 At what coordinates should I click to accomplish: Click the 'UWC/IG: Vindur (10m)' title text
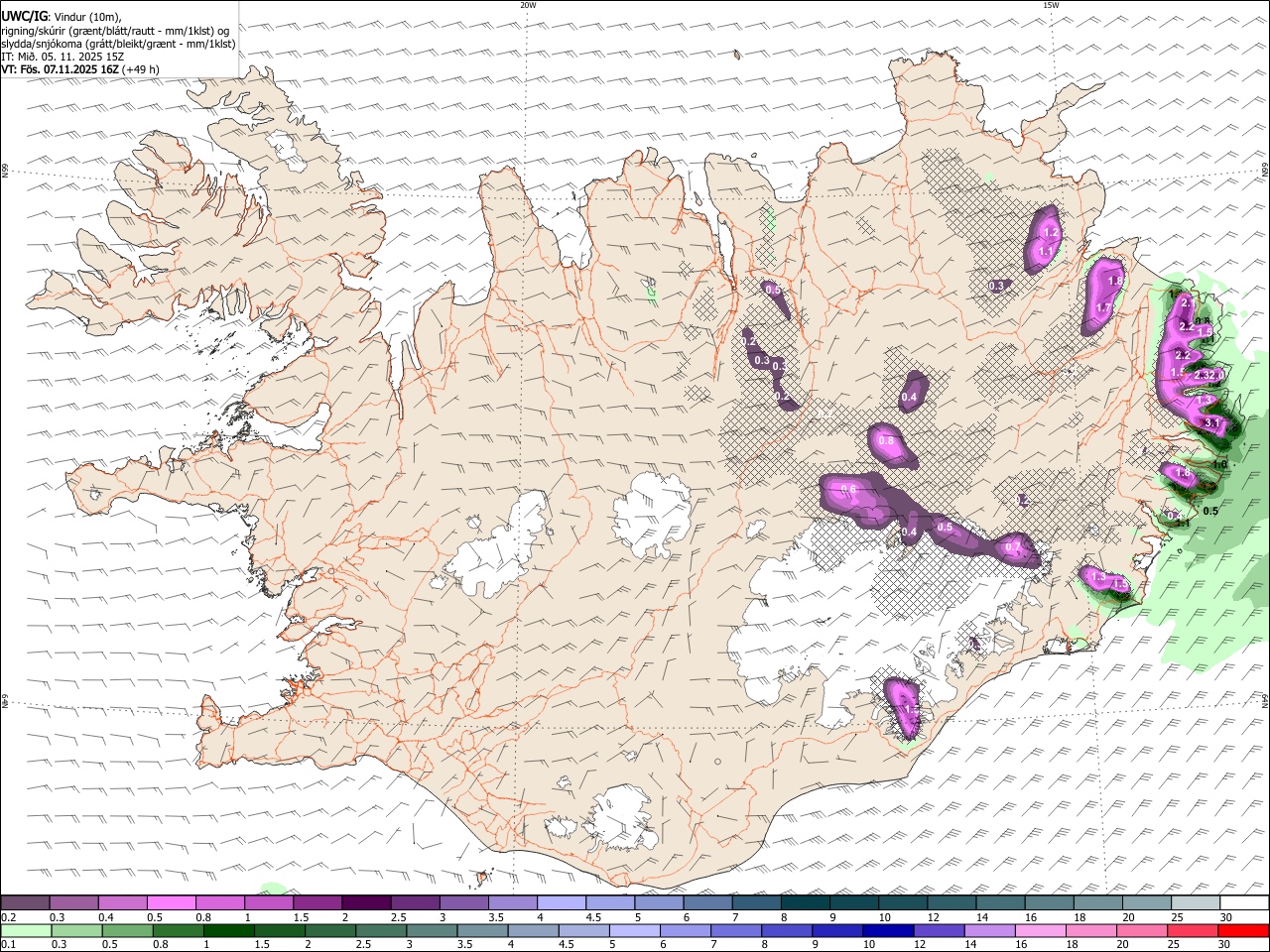click(x=62, y=17)
